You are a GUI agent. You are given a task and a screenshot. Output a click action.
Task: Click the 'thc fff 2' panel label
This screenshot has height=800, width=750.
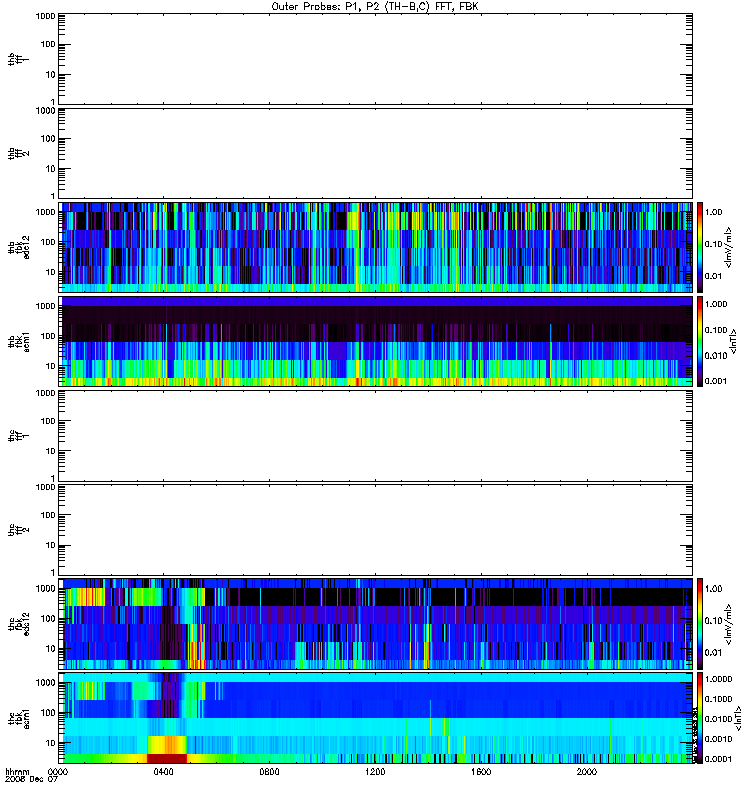[19, 530]
